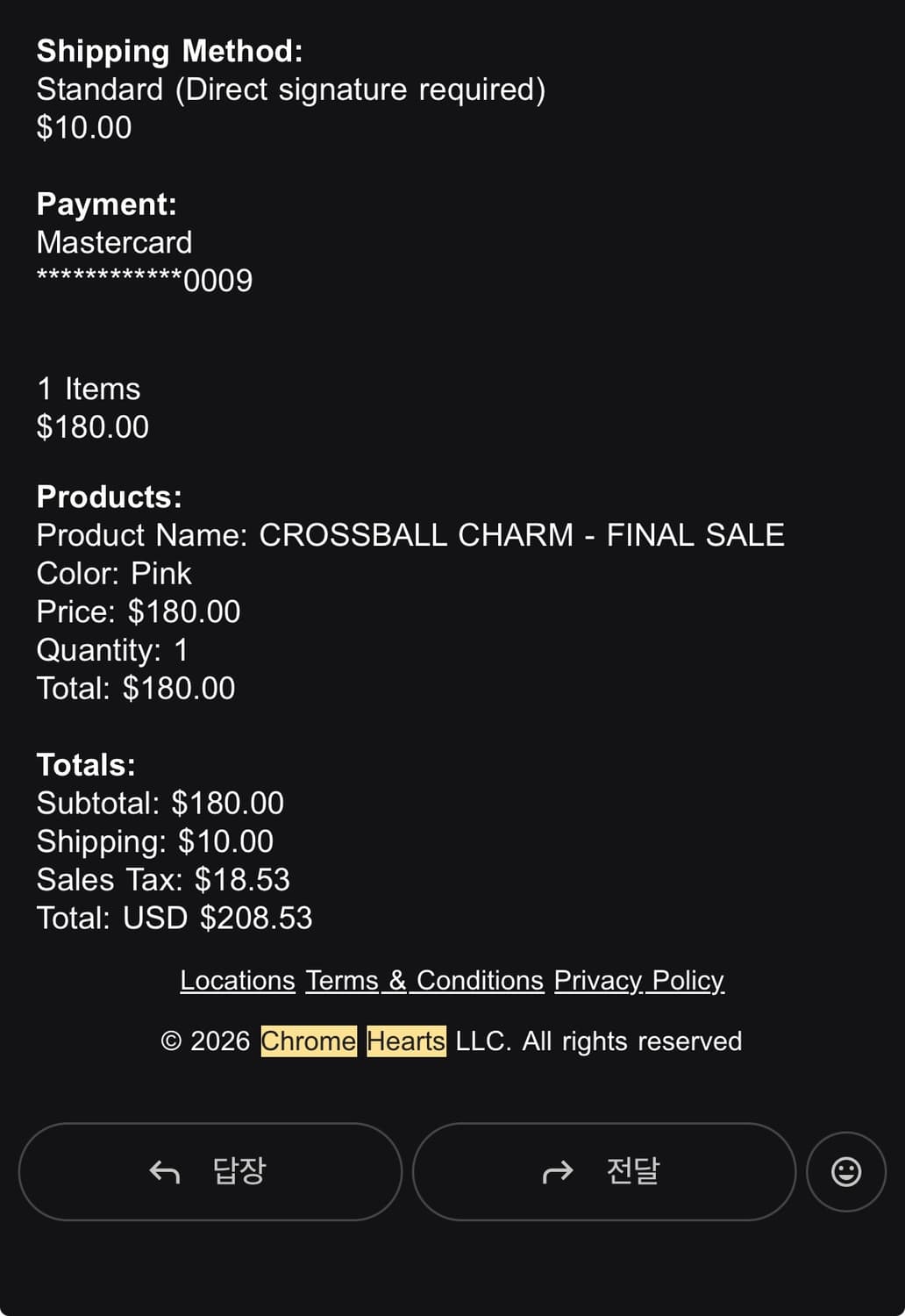This screenshot has height=1316, width=905.
Task: Click the Payment heading
Action: point(106,204)
